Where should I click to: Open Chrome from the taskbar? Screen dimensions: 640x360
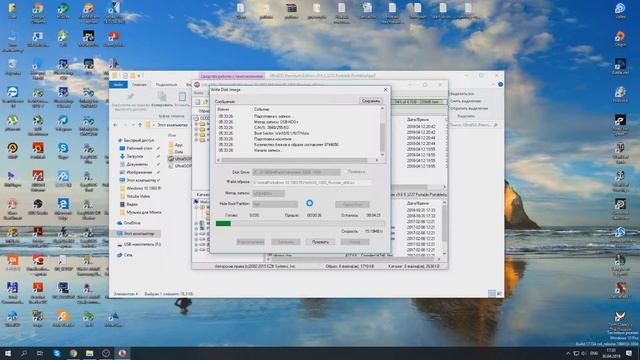[73, 353]
